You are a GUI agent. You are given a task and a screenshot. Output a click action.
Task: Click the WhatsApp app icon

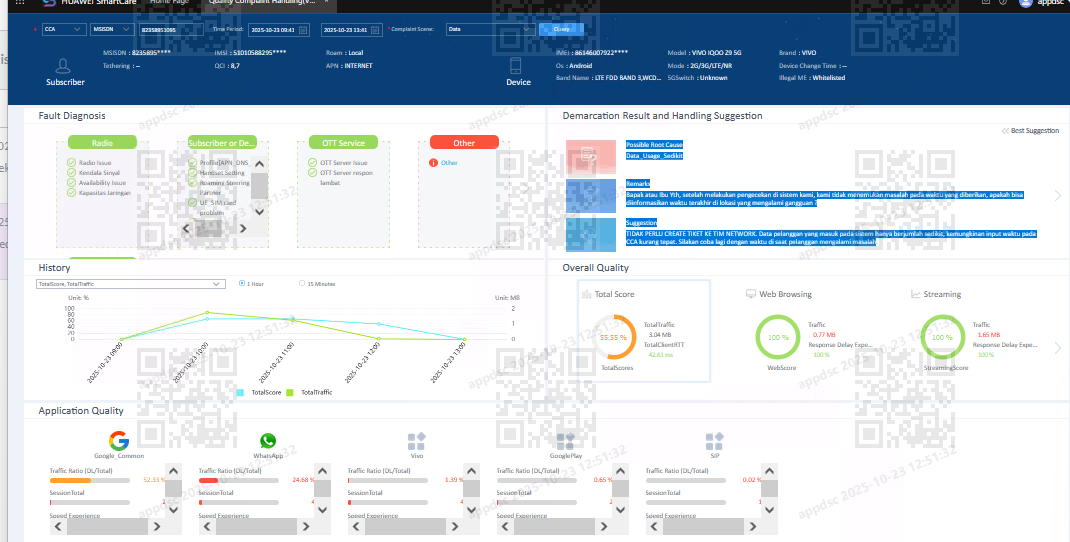[x=268, y=441]
